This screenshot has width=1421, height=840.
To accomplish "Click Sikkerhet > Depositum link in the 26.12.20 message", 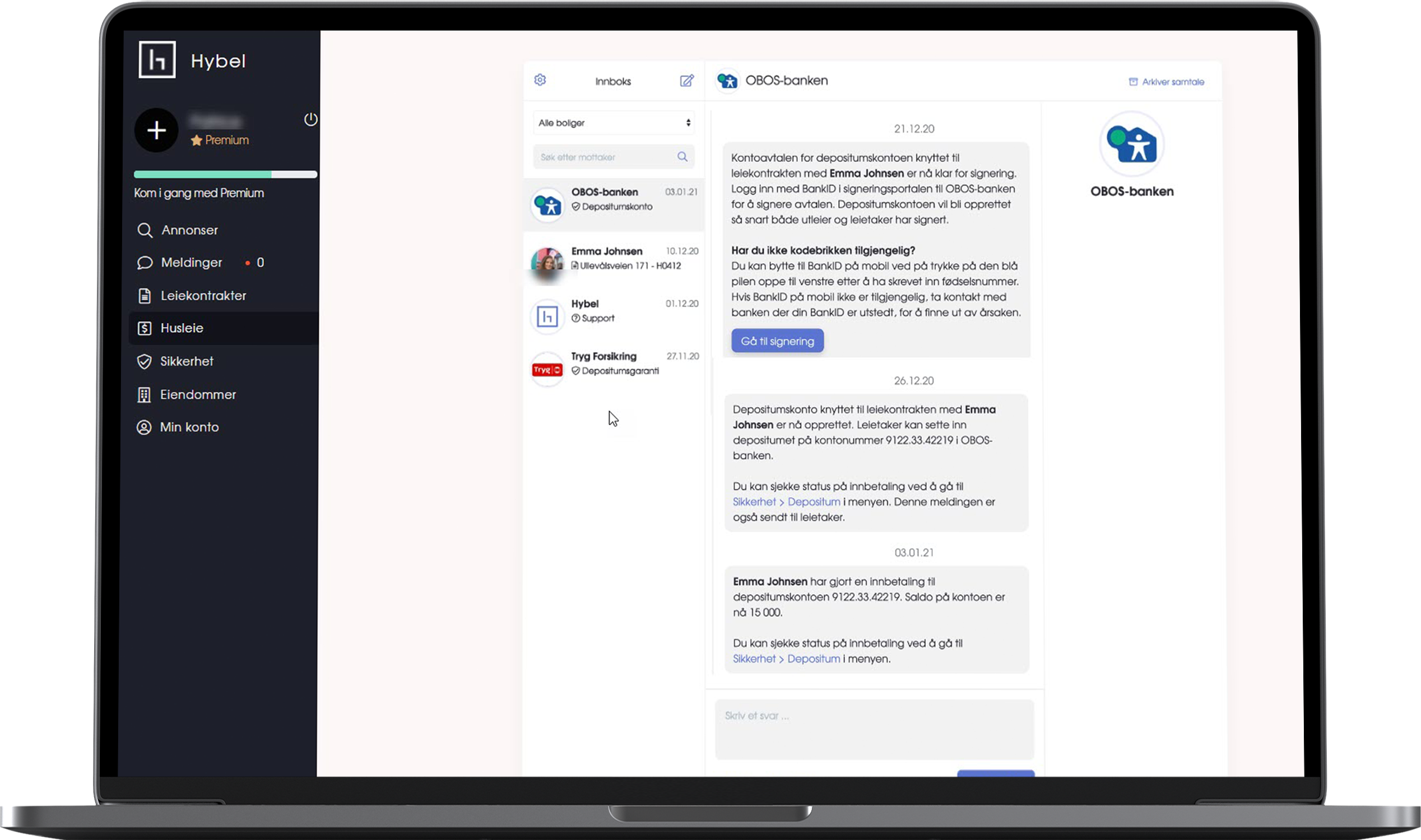I will (786, 502).
